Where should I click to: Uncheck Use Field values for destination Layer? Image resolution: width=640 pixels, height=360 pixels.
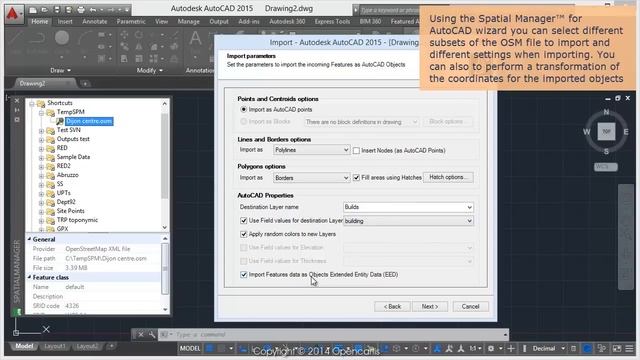click(x=244, y=220)
